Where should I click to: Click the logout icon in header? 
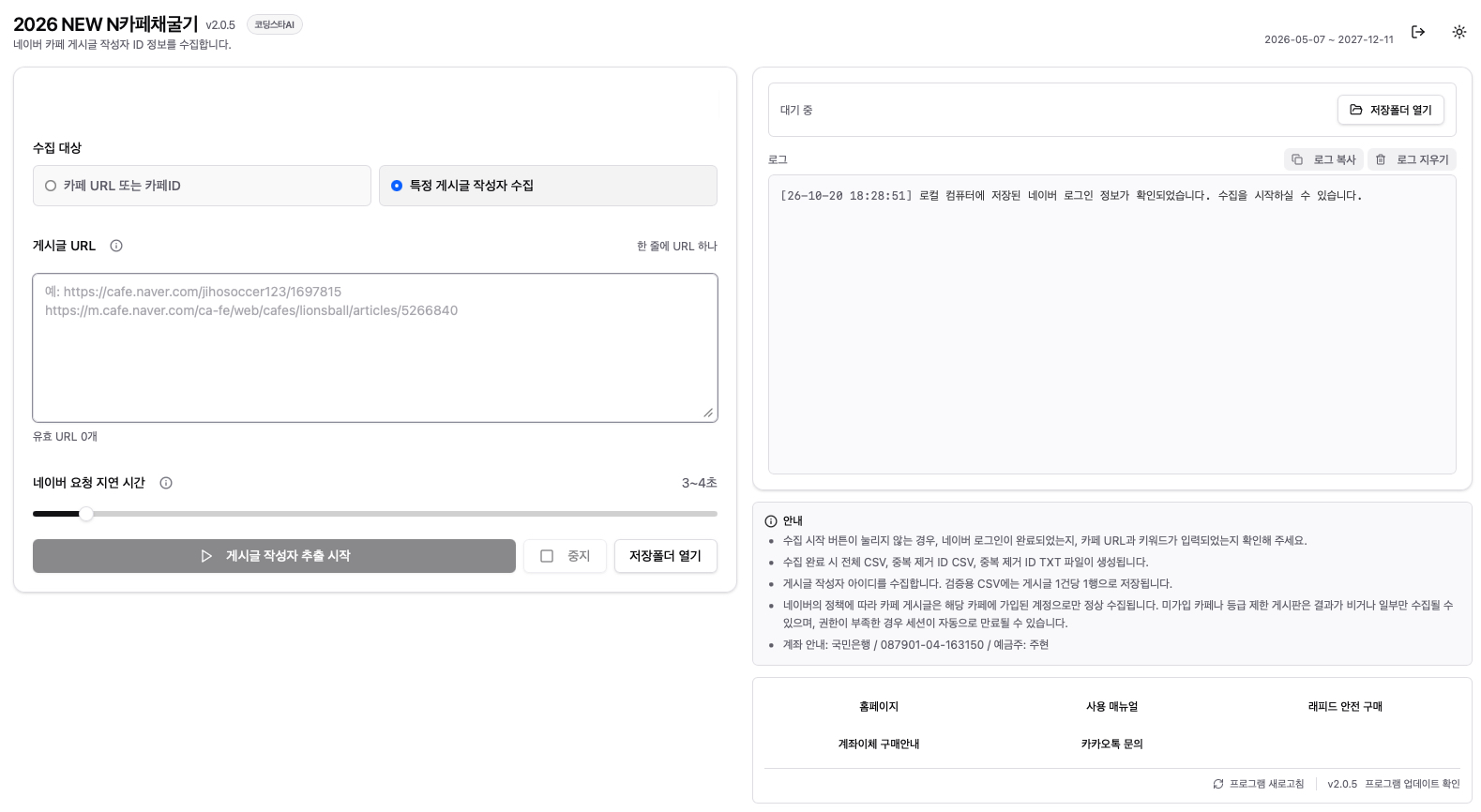pyautogui.click(x=1418, y=32)
